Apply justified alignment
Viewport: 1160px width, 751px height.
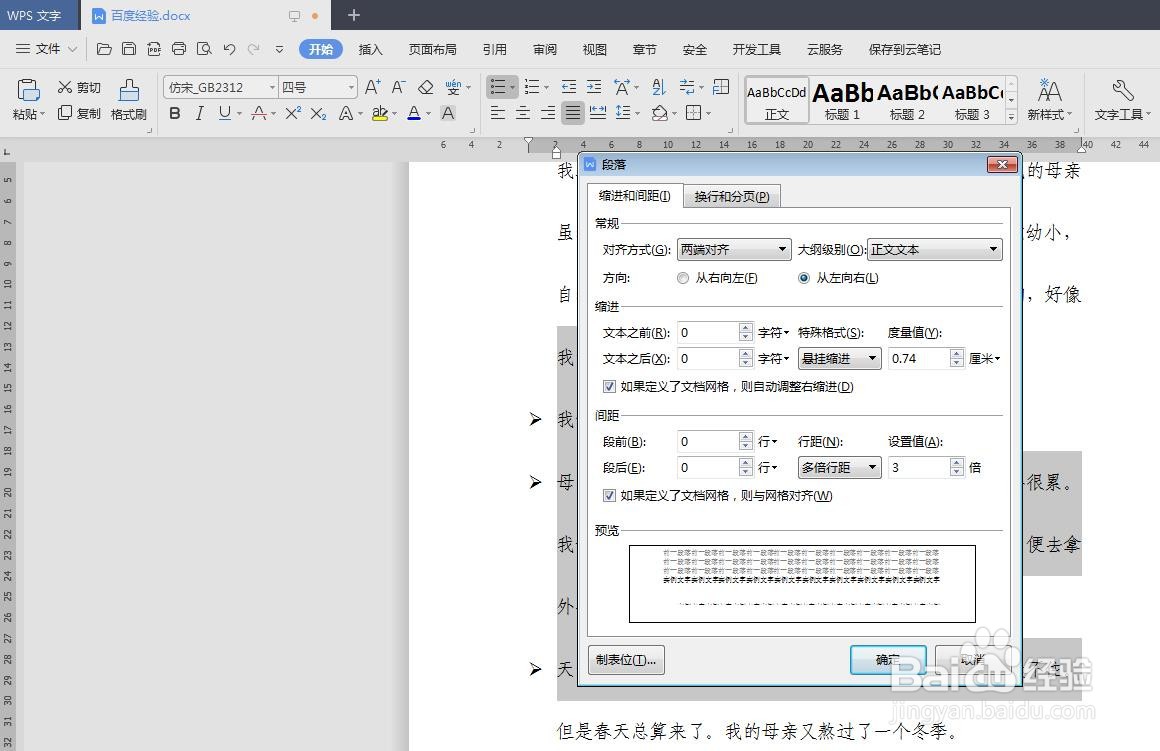tap(573, 113)
